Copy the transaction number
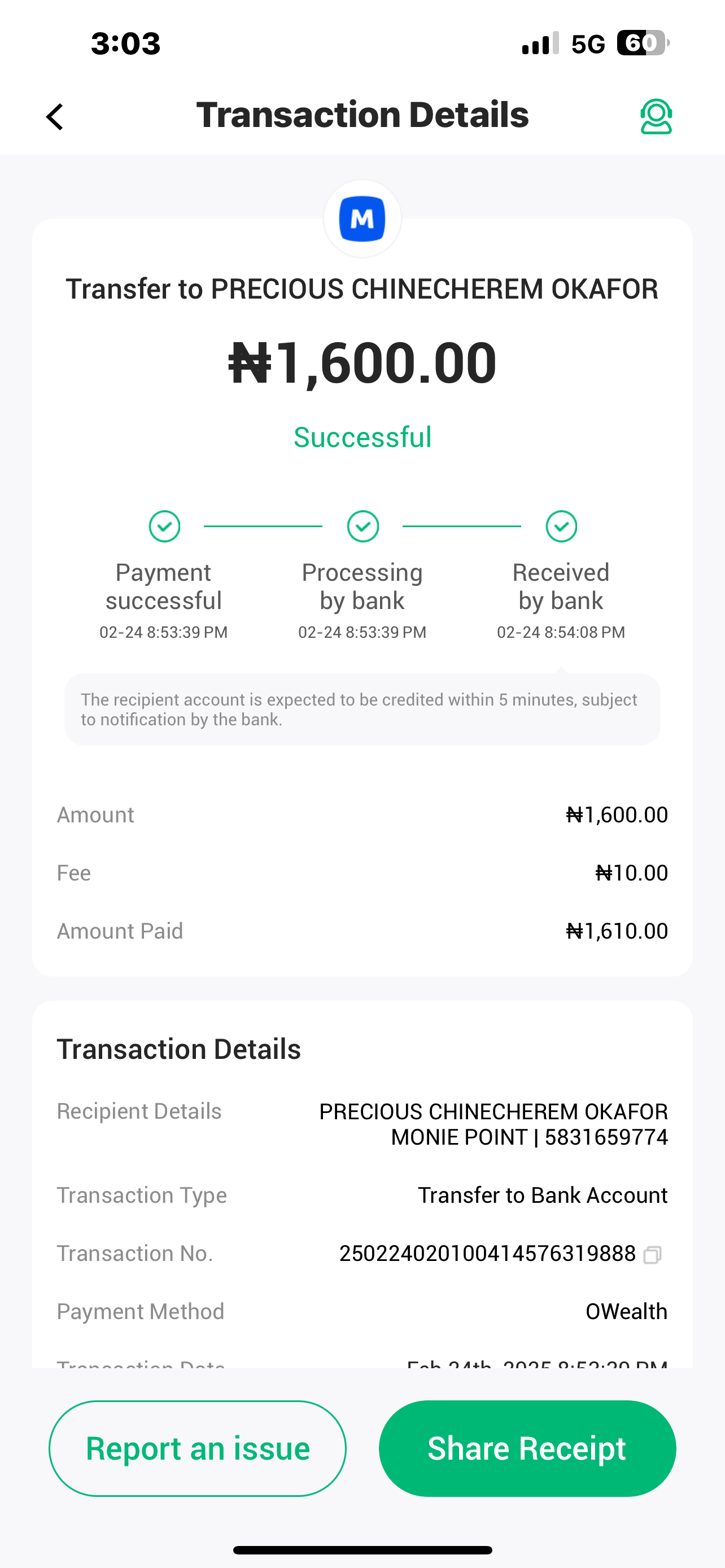725x1568 pixels. tap(652, 1255)
